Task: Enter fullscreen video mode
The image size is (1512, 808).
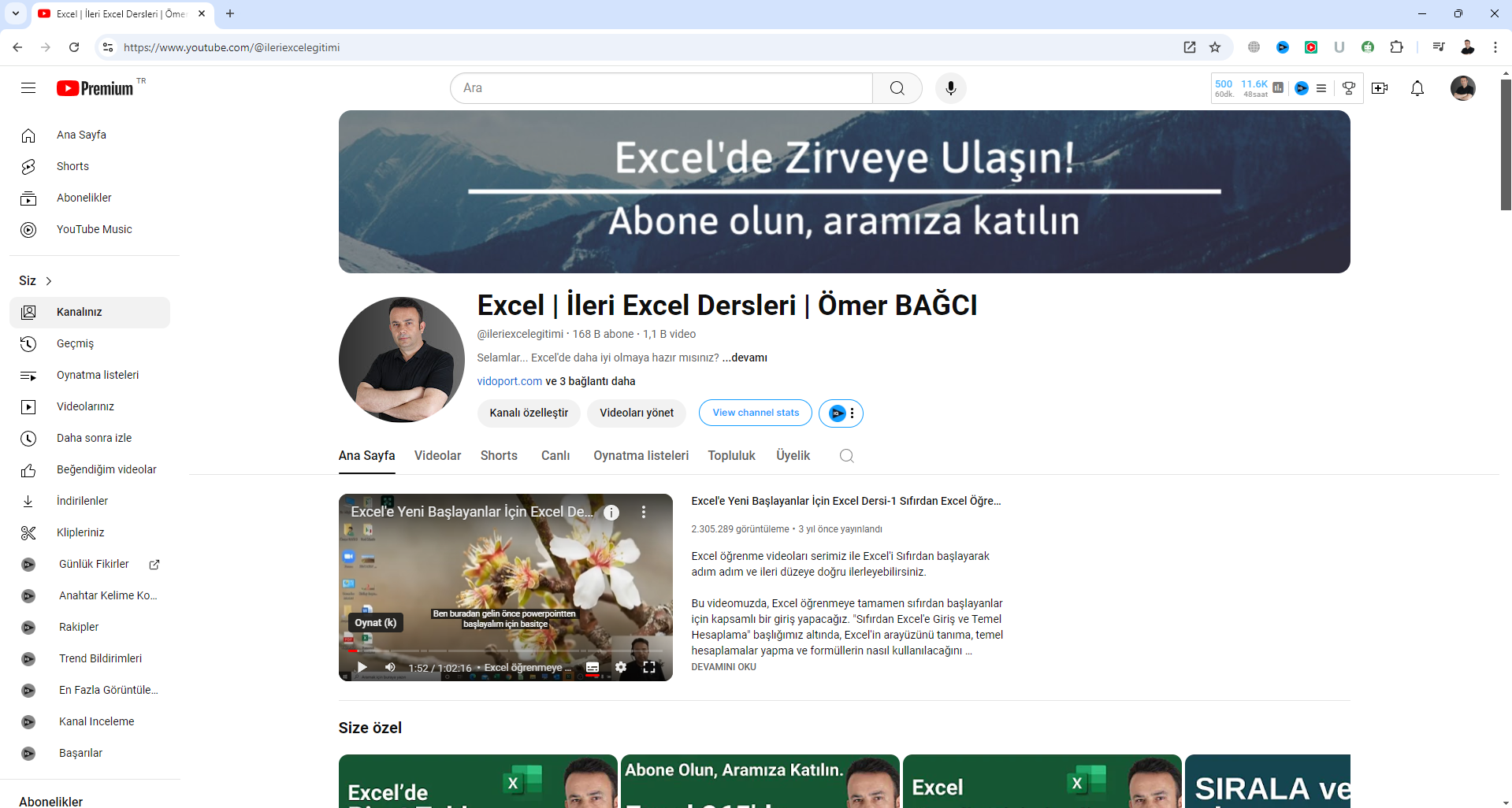Action: 649,667
